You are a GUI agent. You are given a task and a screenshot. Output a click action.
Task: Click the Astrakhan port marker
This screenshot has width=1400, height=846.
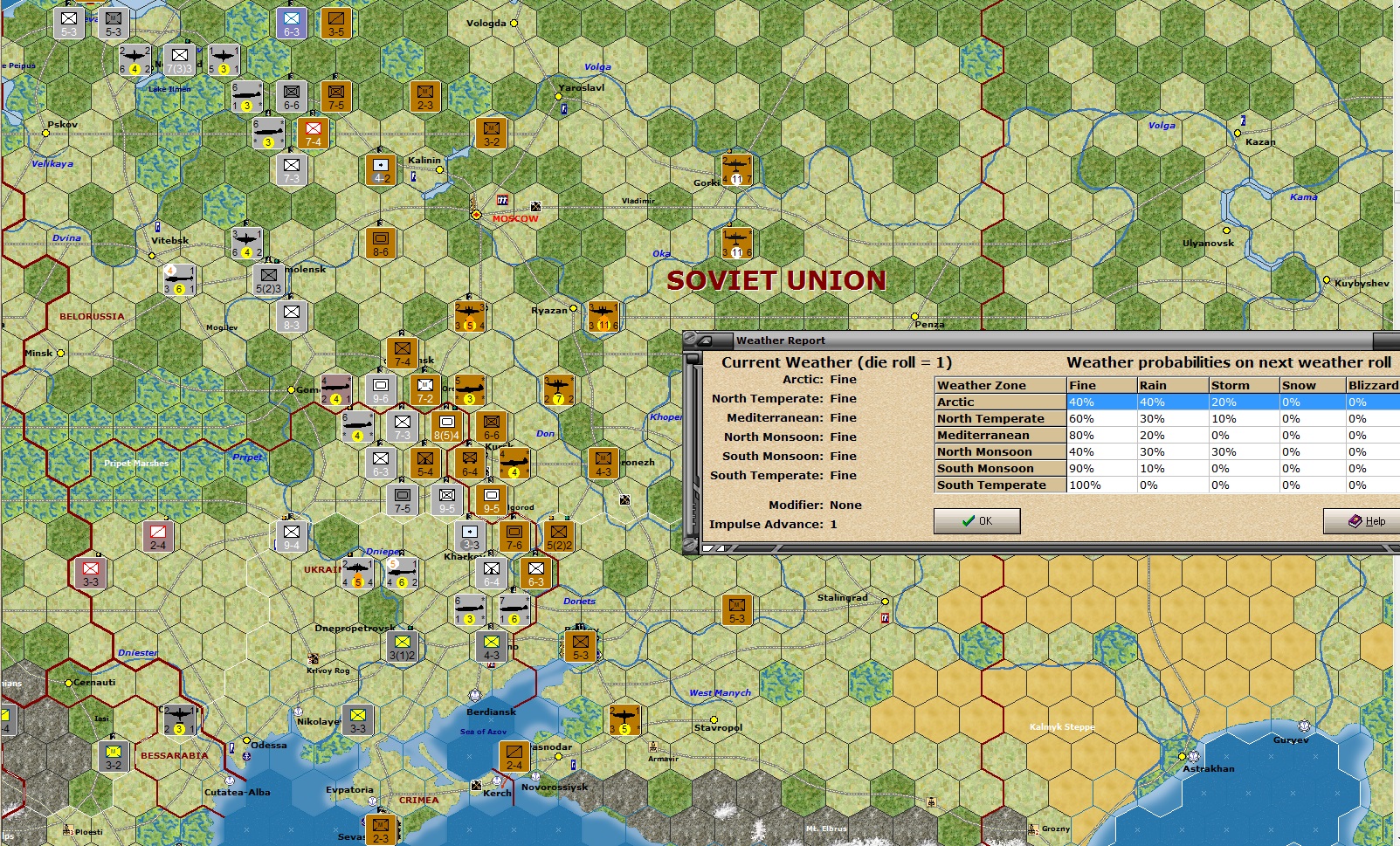[x=1193, y=756]
